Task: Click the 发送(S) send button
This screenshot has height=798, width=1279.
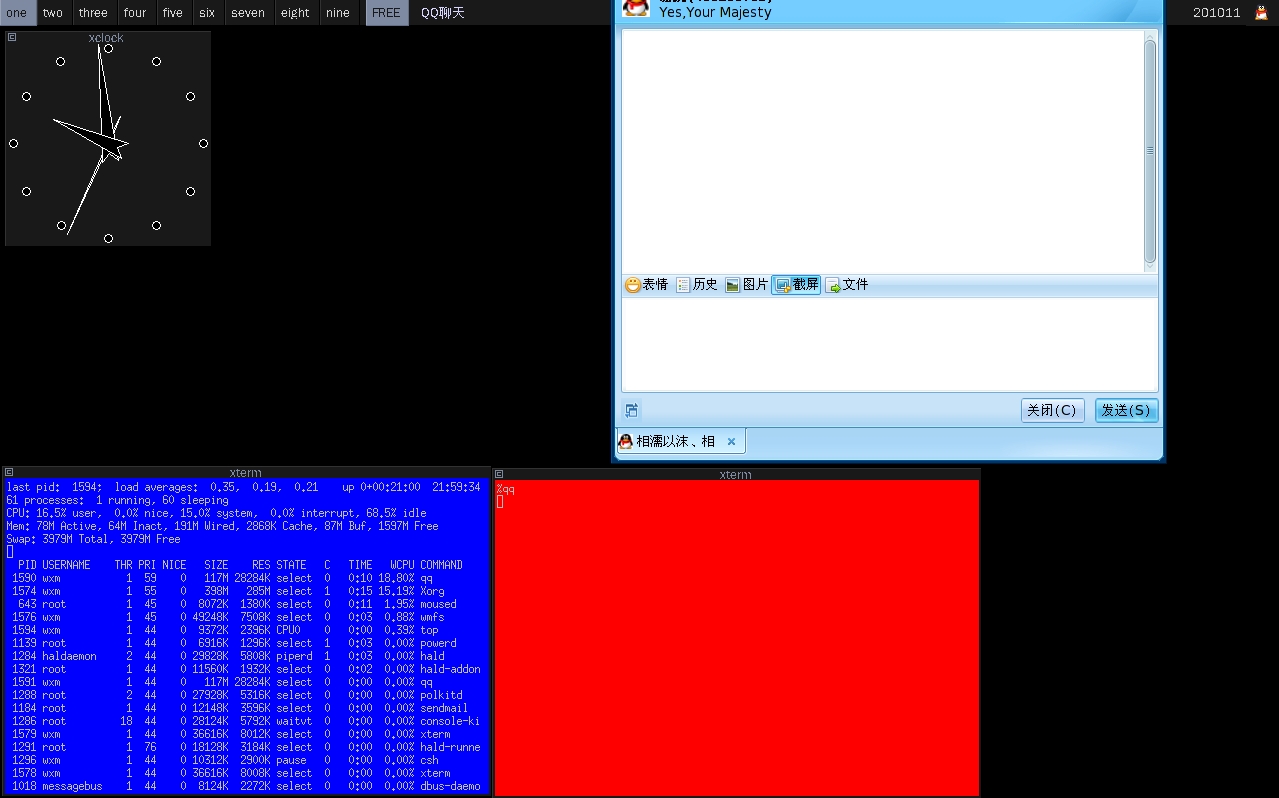Action: point(1127,410)
